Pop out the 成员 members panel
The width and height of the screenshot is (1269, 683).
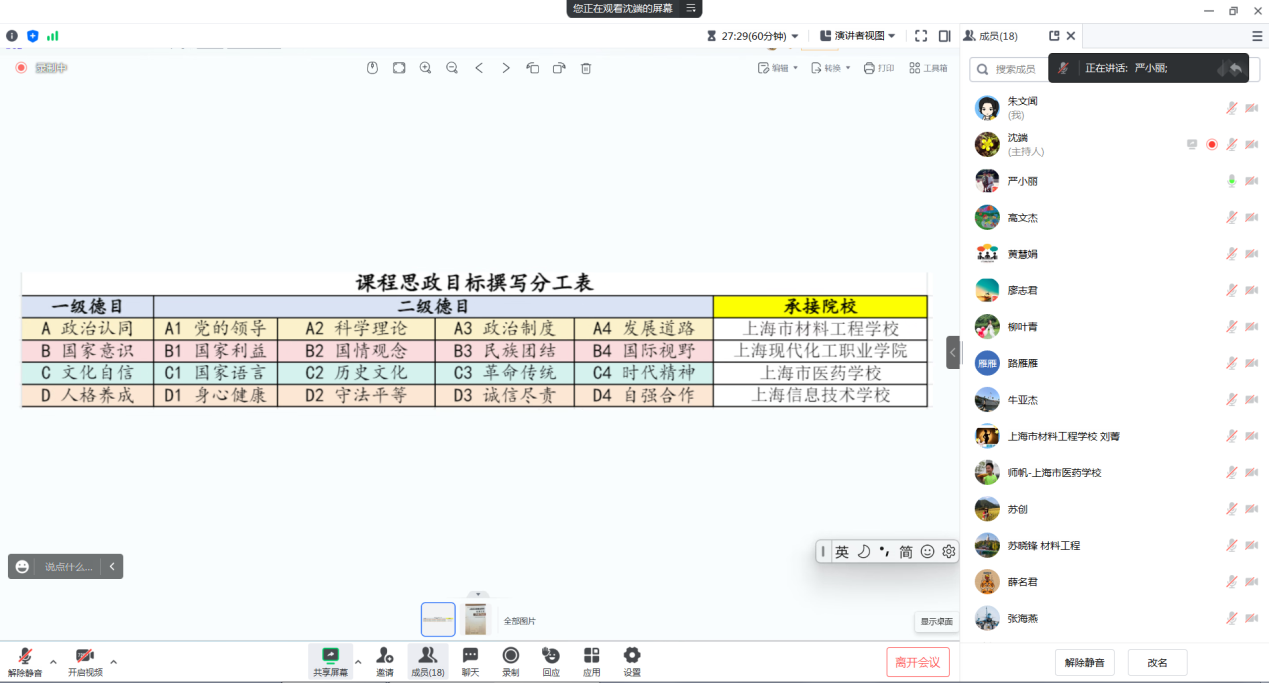(1054, 36)
